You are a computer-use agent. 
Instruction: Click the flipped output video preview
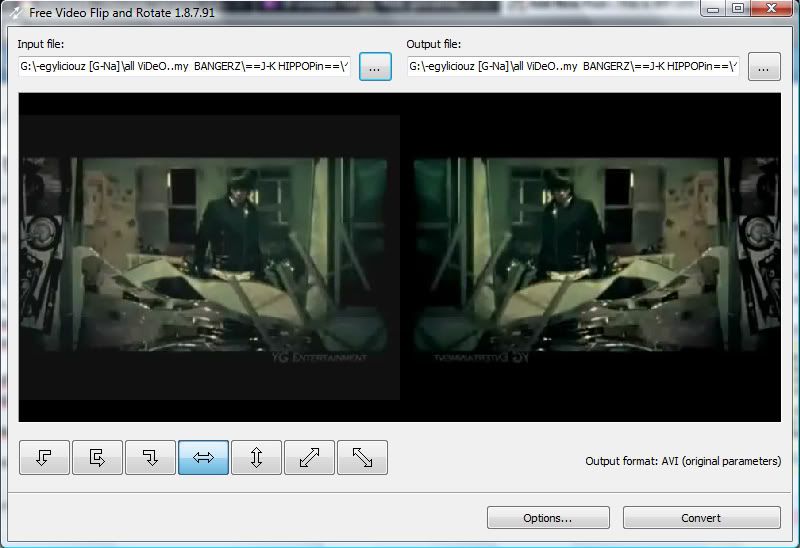[590, 257]
